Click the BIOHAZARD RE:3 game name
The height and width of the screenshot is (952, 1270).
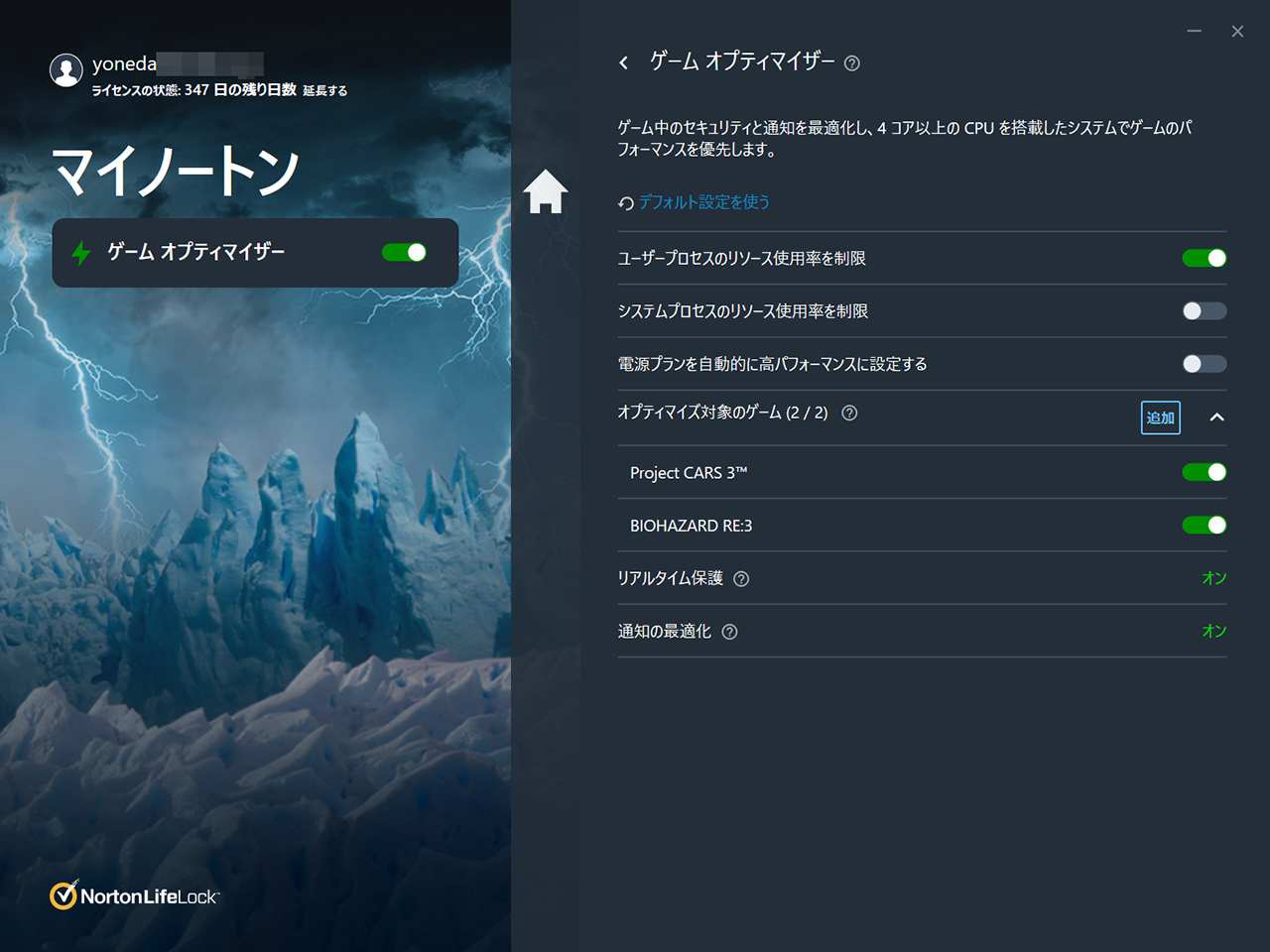click(x=692, y=526)
